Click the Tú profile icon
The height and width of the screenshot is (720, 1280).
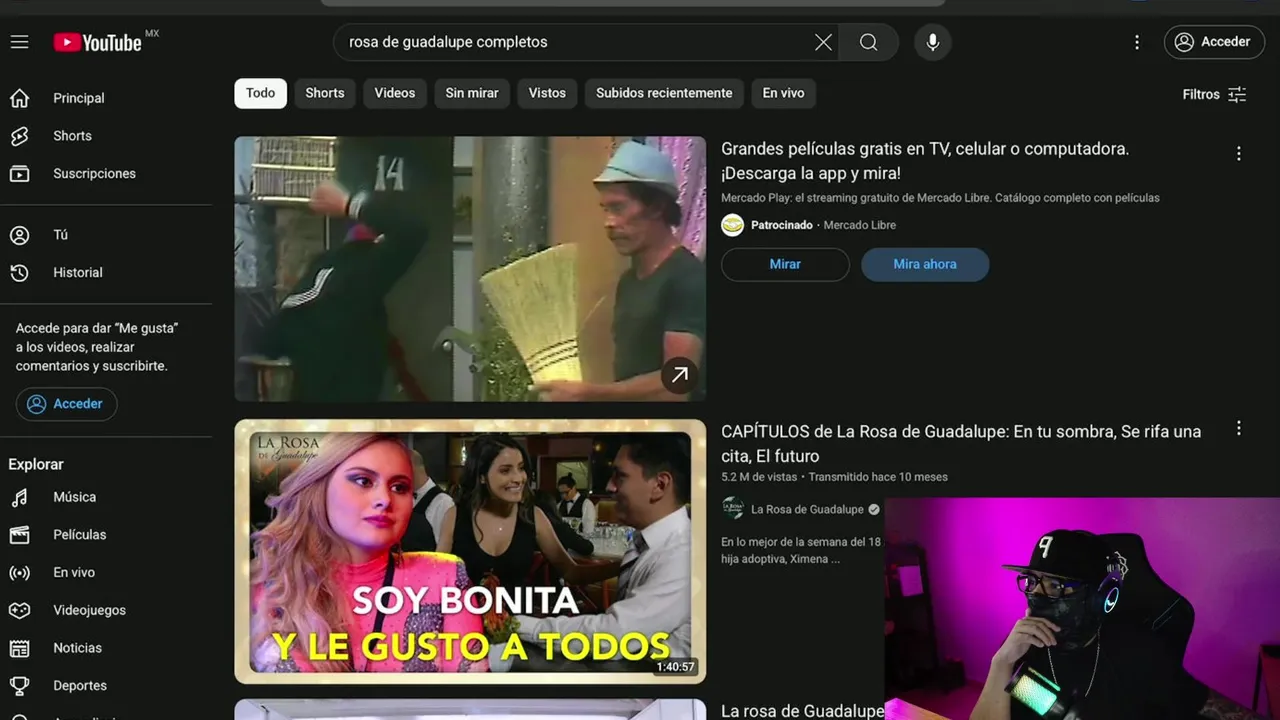coord(19,235)
